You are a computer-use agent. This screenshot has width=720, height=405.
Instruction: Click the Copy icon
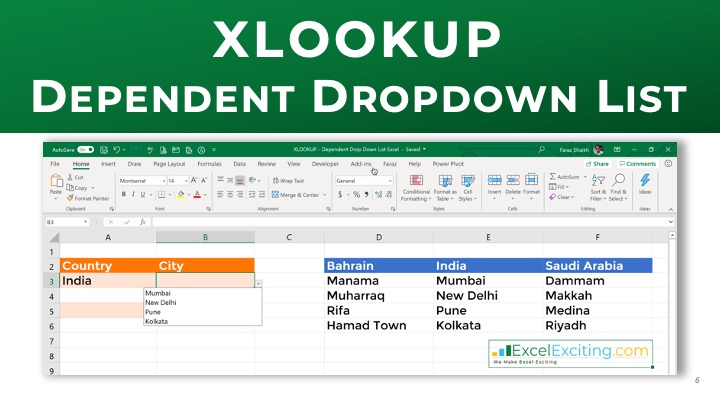(x=70, y=187)
